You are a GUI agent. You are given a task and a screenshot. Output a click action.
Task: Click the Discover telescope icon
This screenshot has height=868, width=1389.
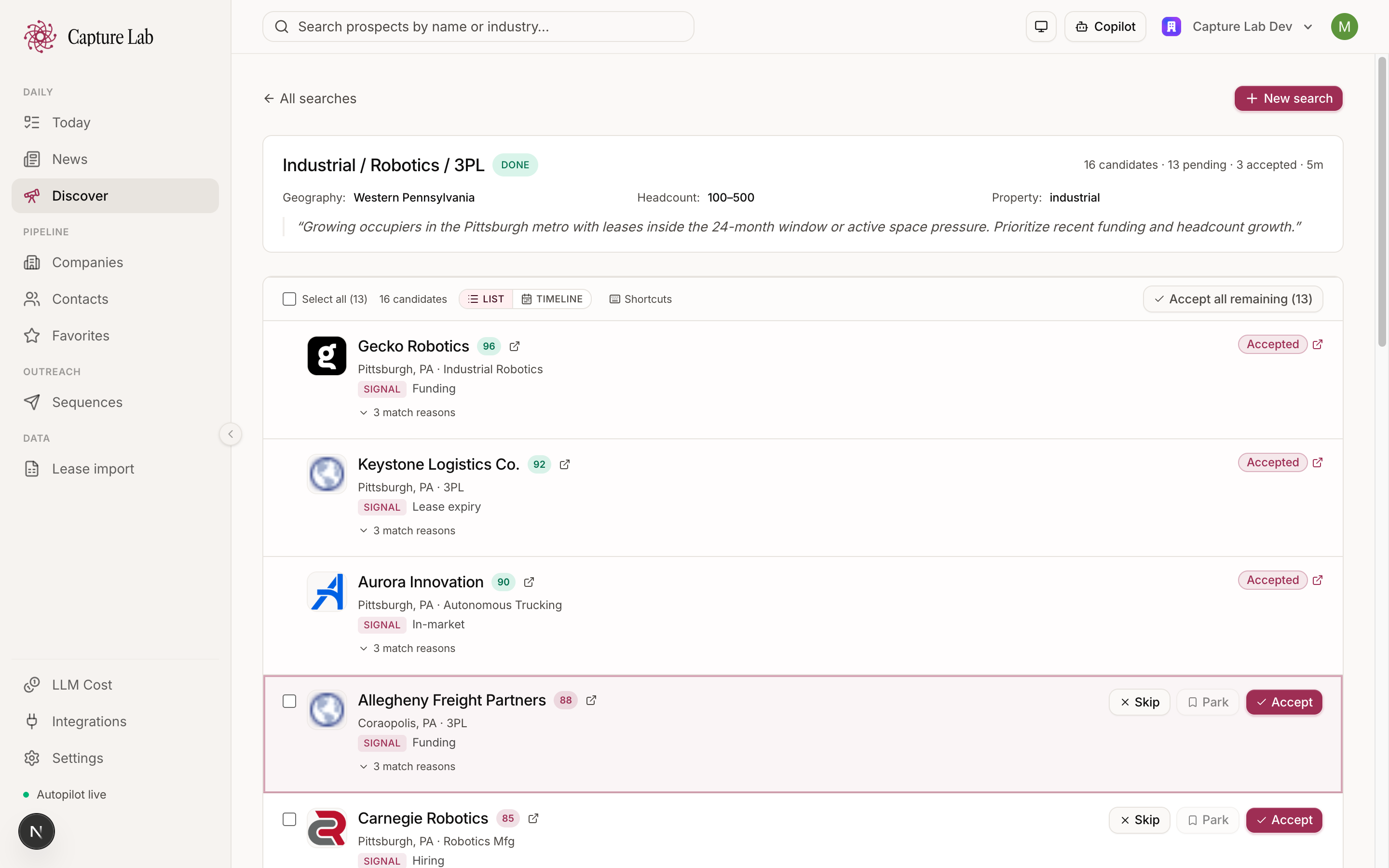tap(31, 196)
